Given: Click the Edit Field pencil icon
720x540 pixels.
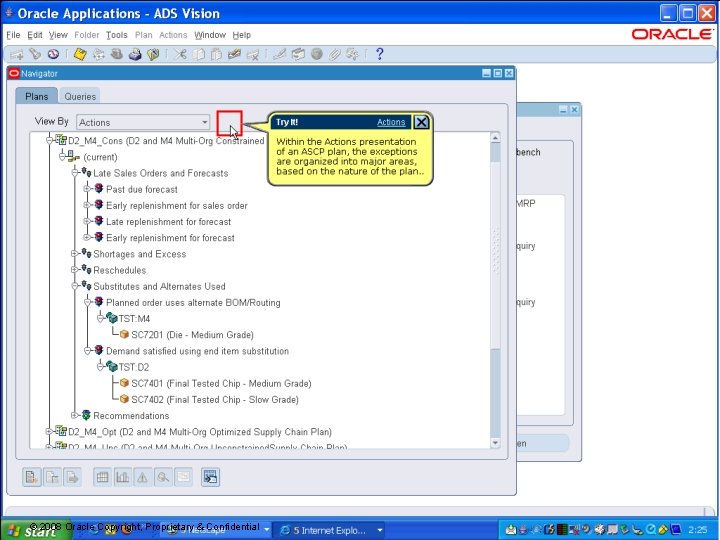Looking at the screenshot, I should click(280, 54).
